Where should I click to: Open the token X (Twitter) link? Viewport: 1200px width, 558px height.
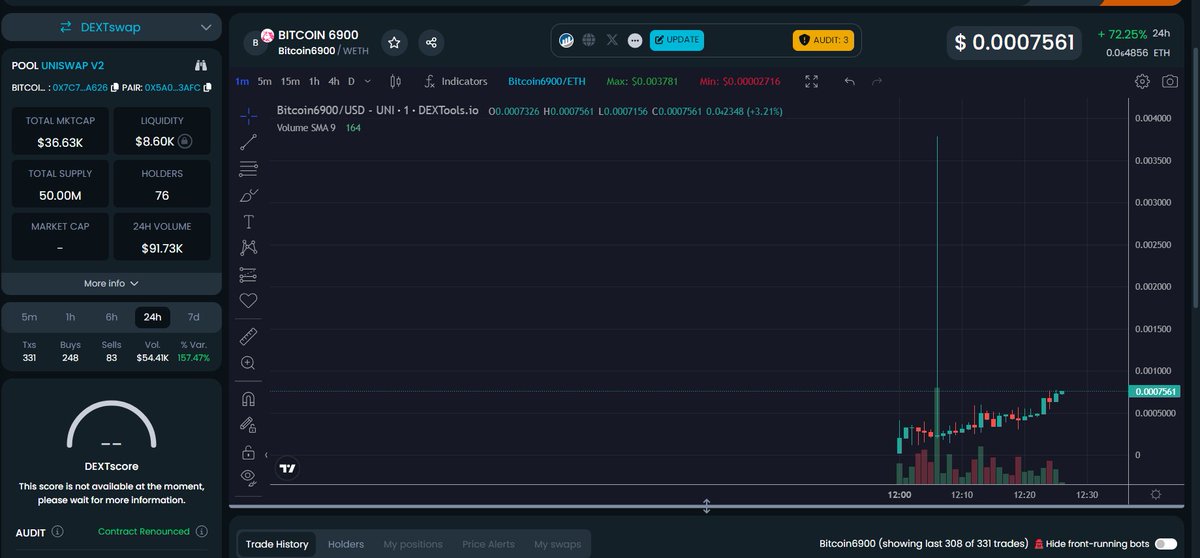point(612,40)
